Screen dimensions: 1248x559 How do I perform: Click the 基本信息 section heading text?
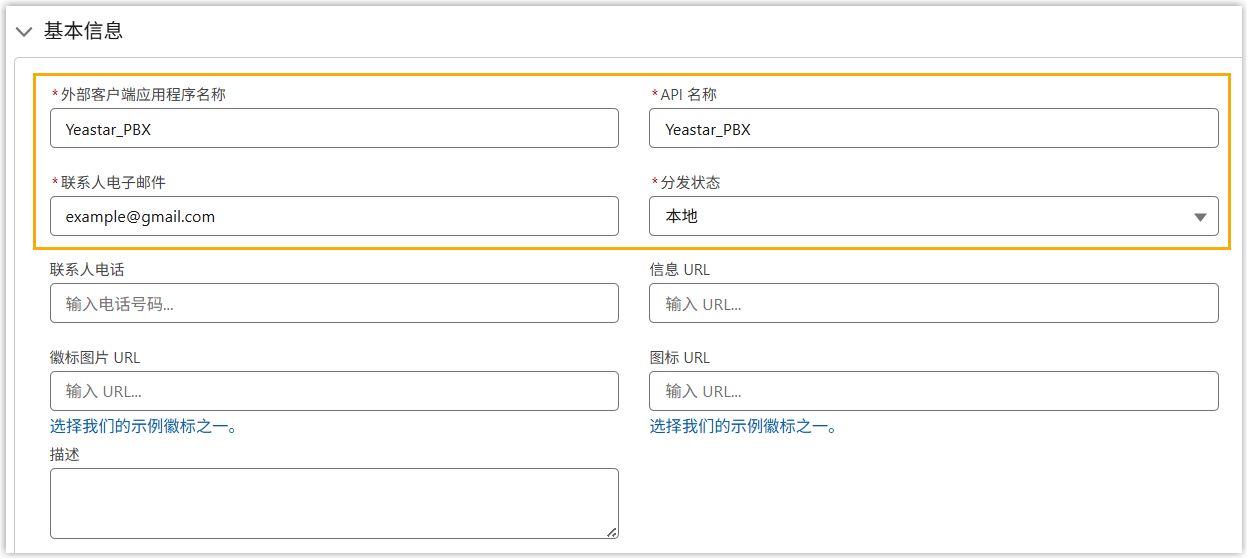coord(83,31)
